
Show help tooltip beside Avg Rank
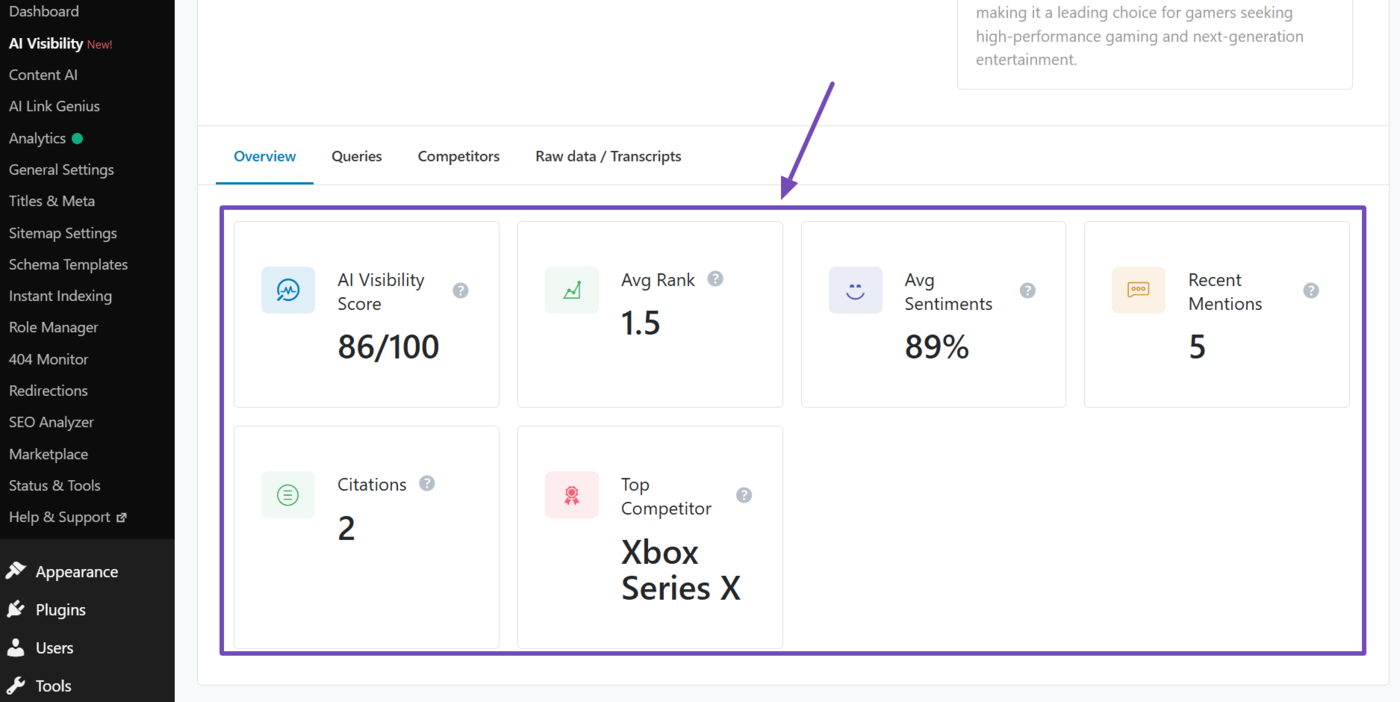click(715, 279)
